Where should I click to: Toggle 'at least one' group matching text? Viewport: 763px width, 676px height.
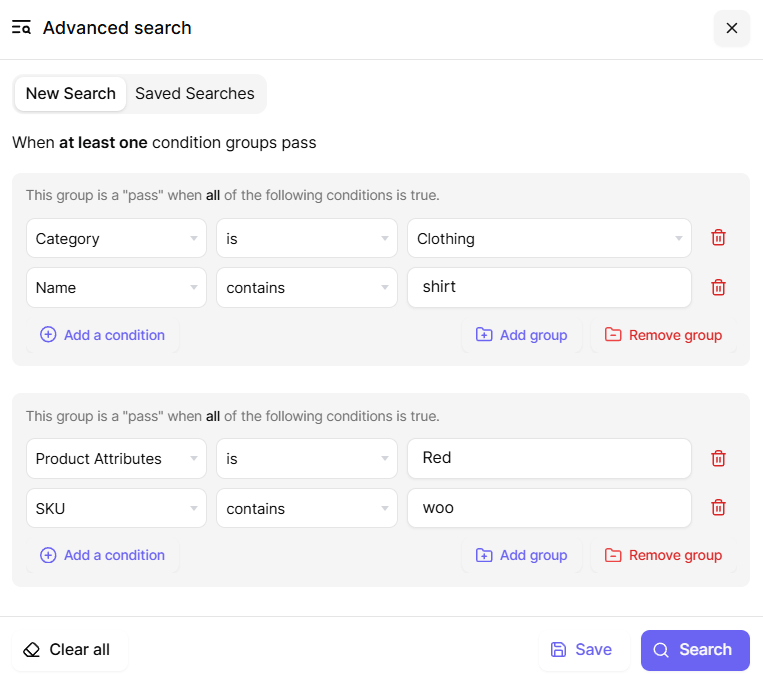coord(103,143)
